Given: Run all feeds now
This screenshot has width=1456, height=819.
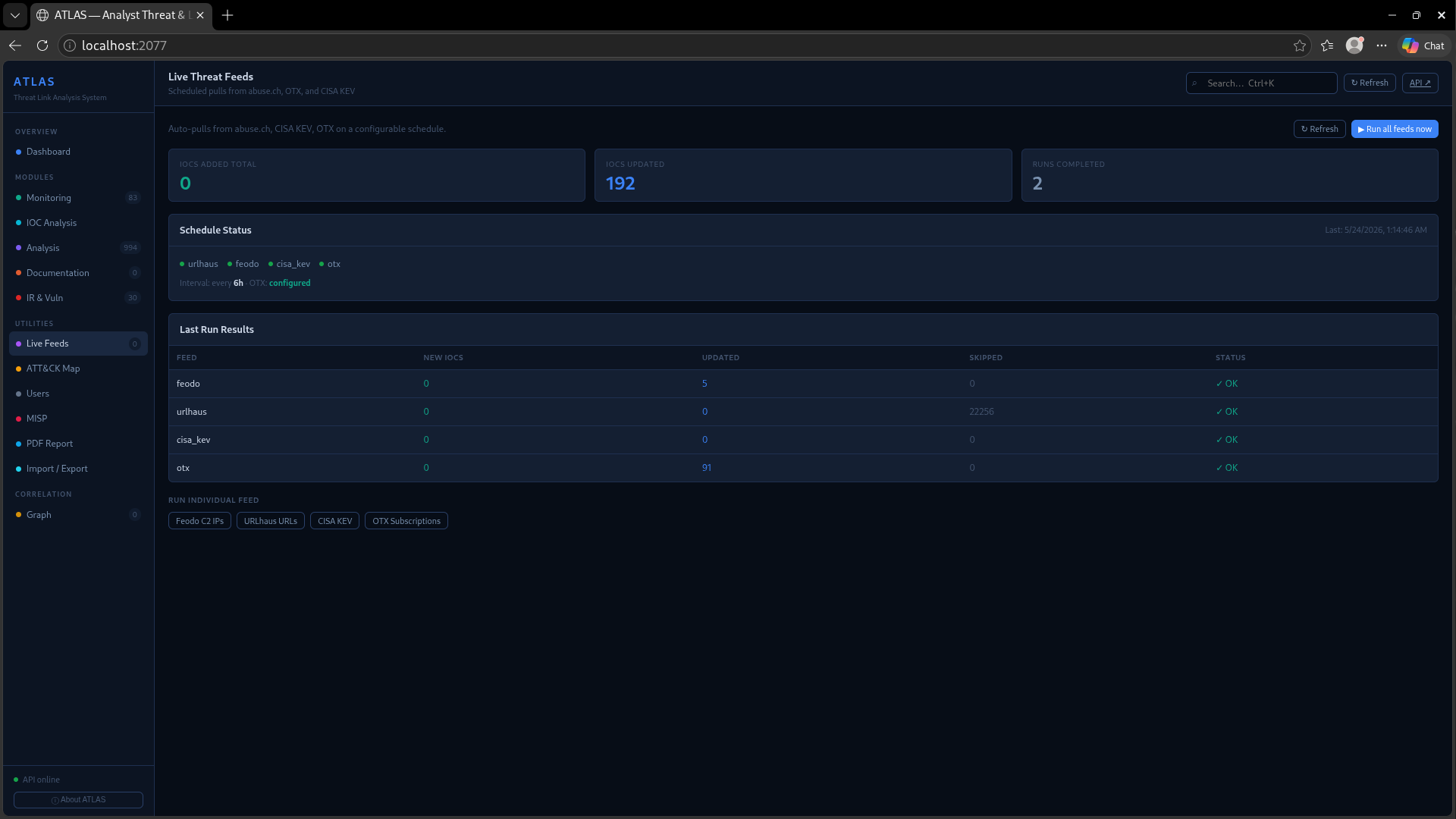Looking at the screenshot, I should [x=1395, y=129].
